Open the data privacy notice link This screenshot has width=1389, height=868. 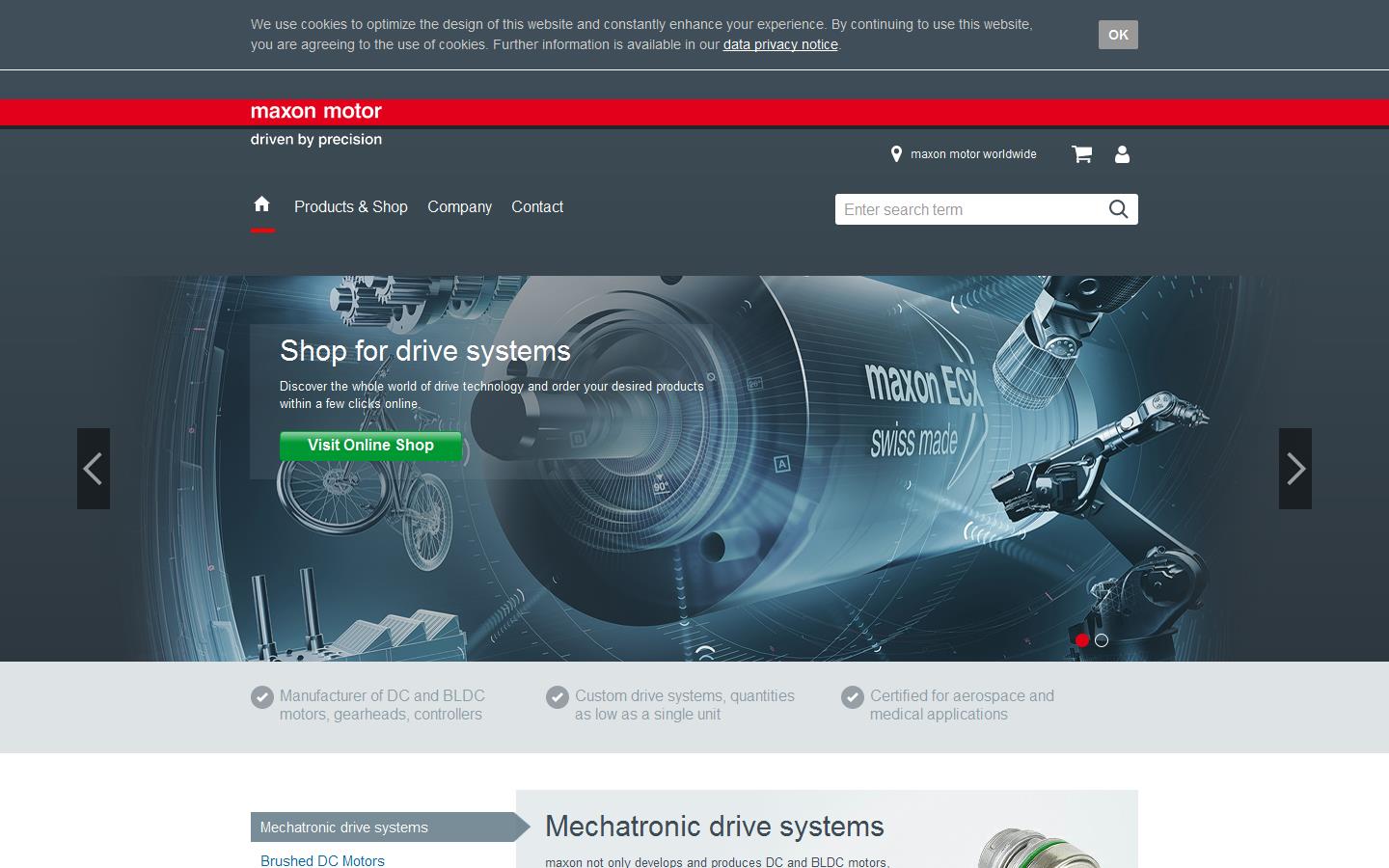[x=780, y=44]
